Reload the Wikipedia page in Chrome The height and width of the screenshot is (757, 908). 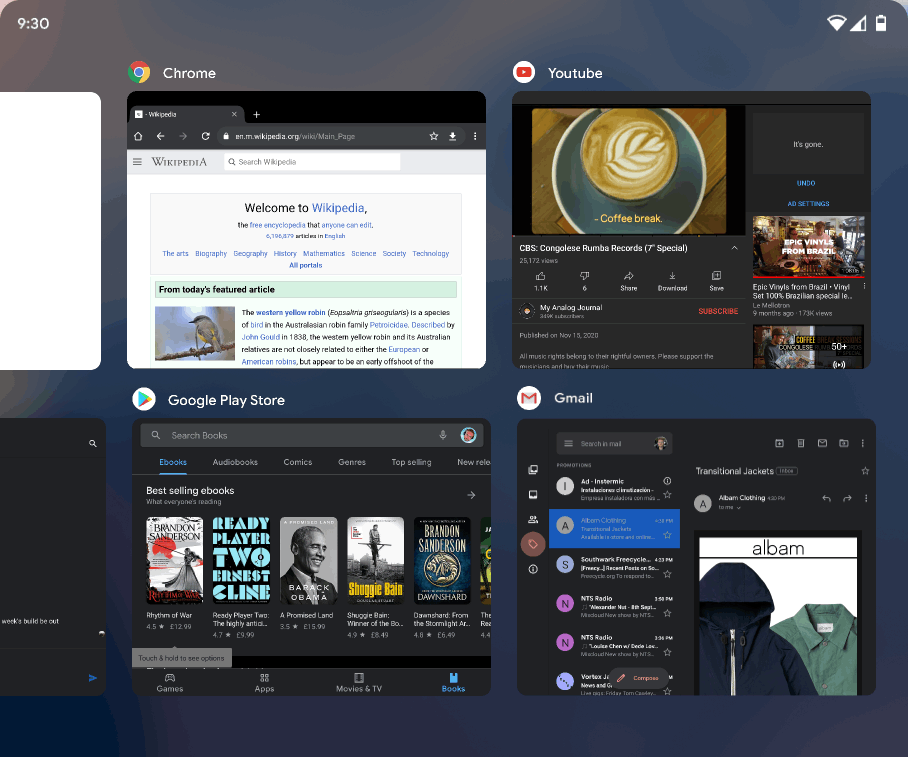pos(205,136)
